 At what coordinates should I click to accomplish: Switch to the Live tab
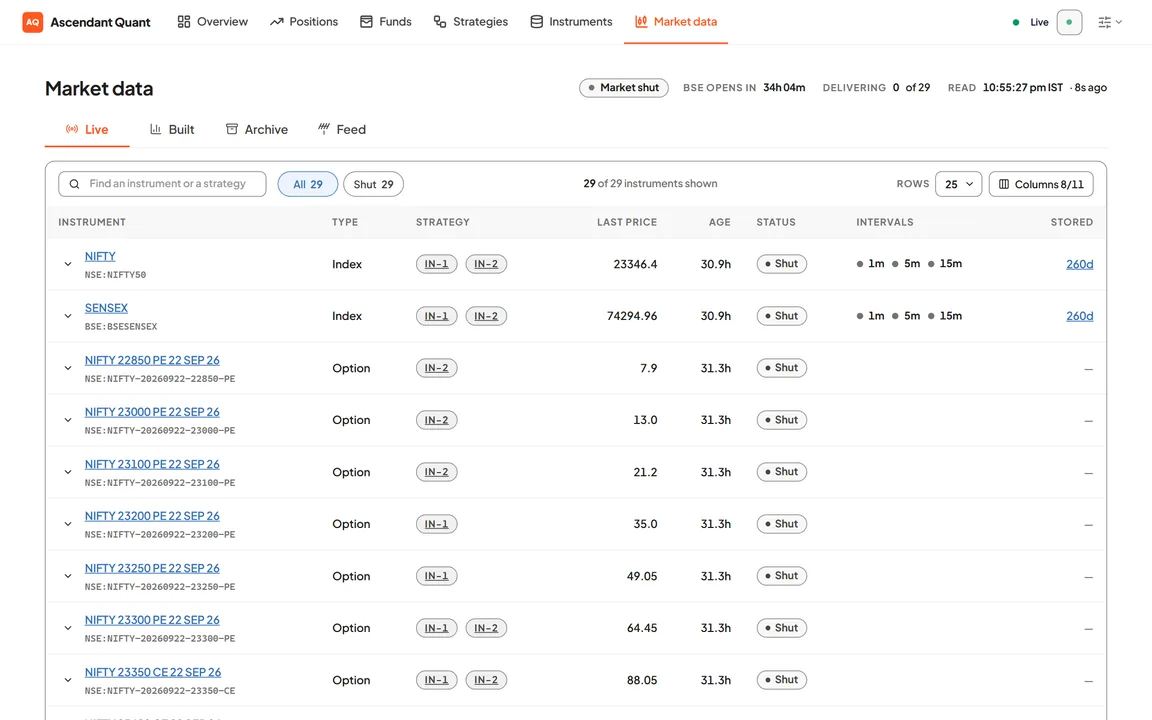point(87,129)
